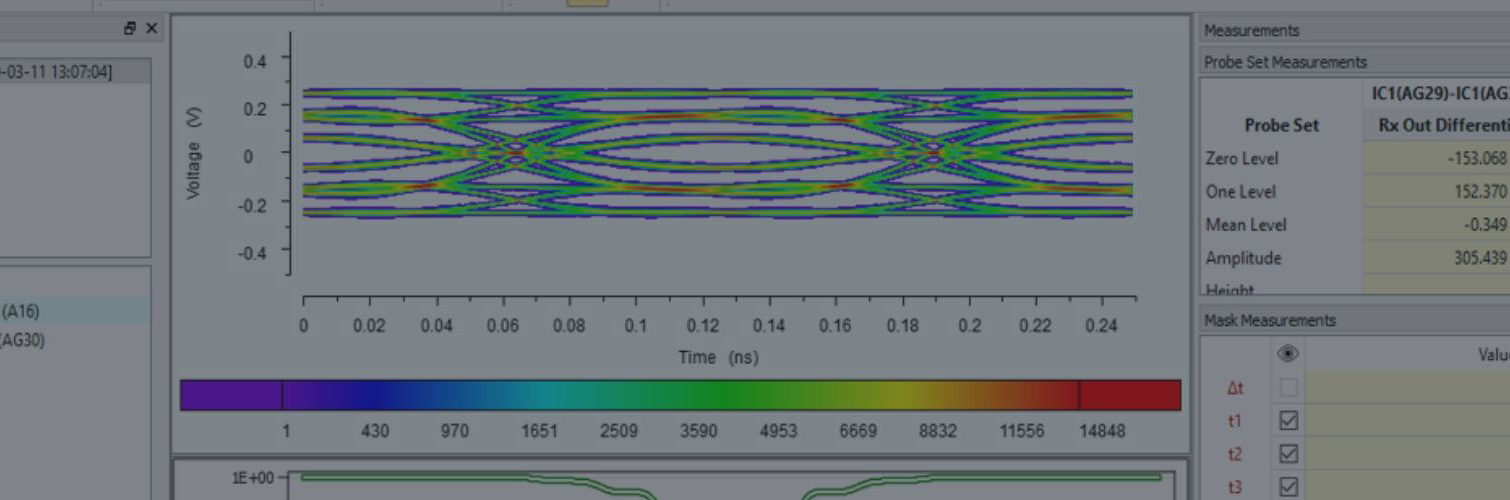
Task: Toggle the t2 mask measurement checkbox
Action: 1289,454
